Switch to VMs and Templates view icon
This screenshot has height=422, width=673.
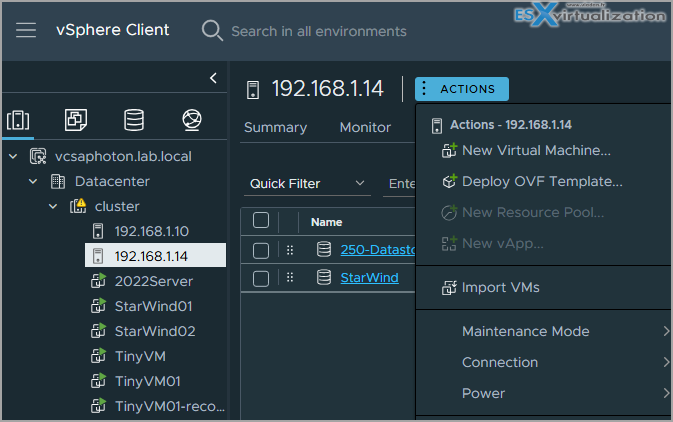coord(76,120)
